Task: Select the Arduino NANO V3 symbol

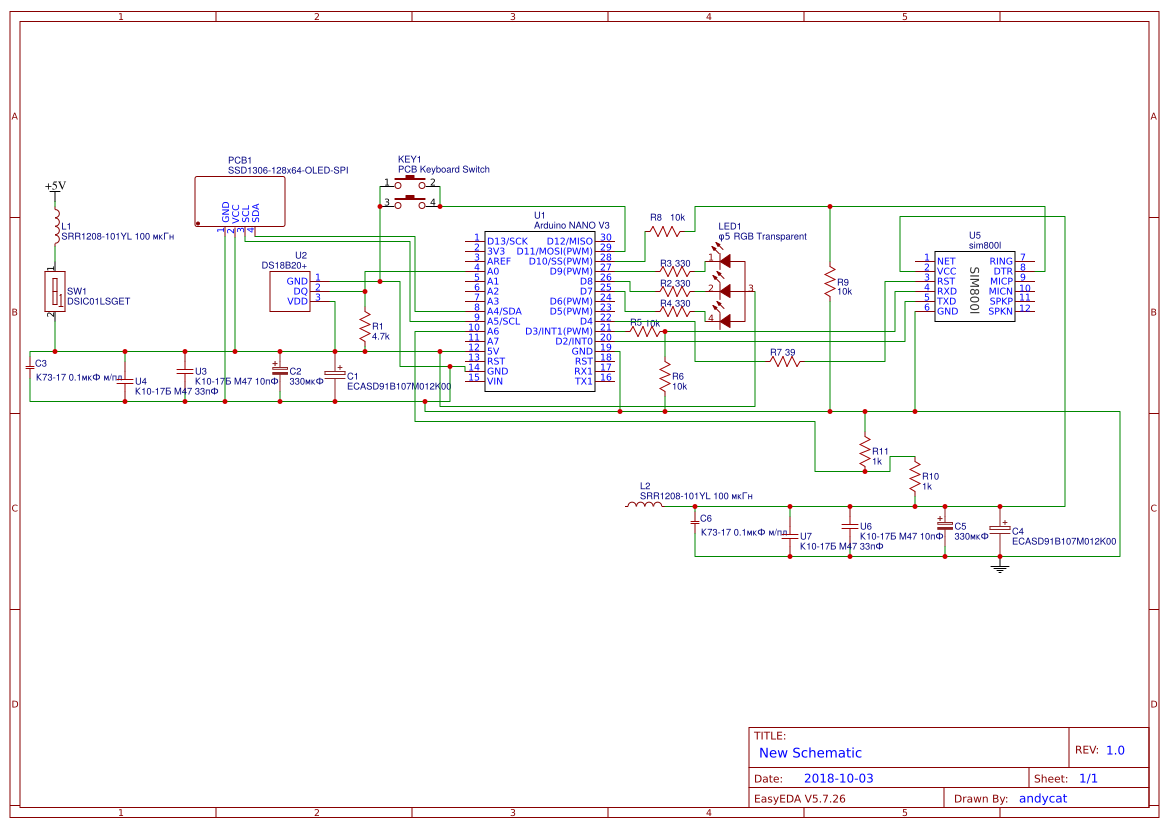Action: pyautogui.click(x=540, y=310)
